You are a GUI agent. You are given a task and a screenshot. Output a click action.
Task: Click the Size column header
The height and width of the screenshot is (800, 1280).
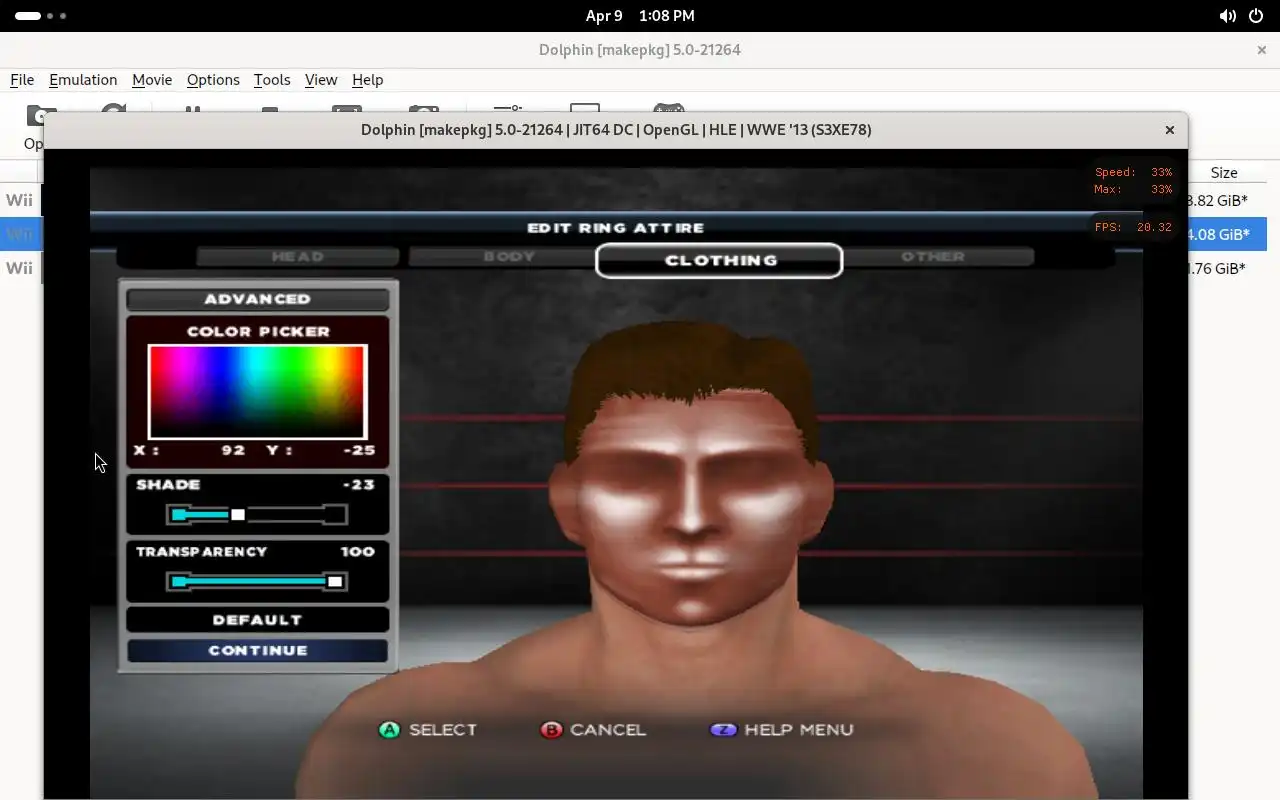pyautogui.click(x=1224, y=173)
